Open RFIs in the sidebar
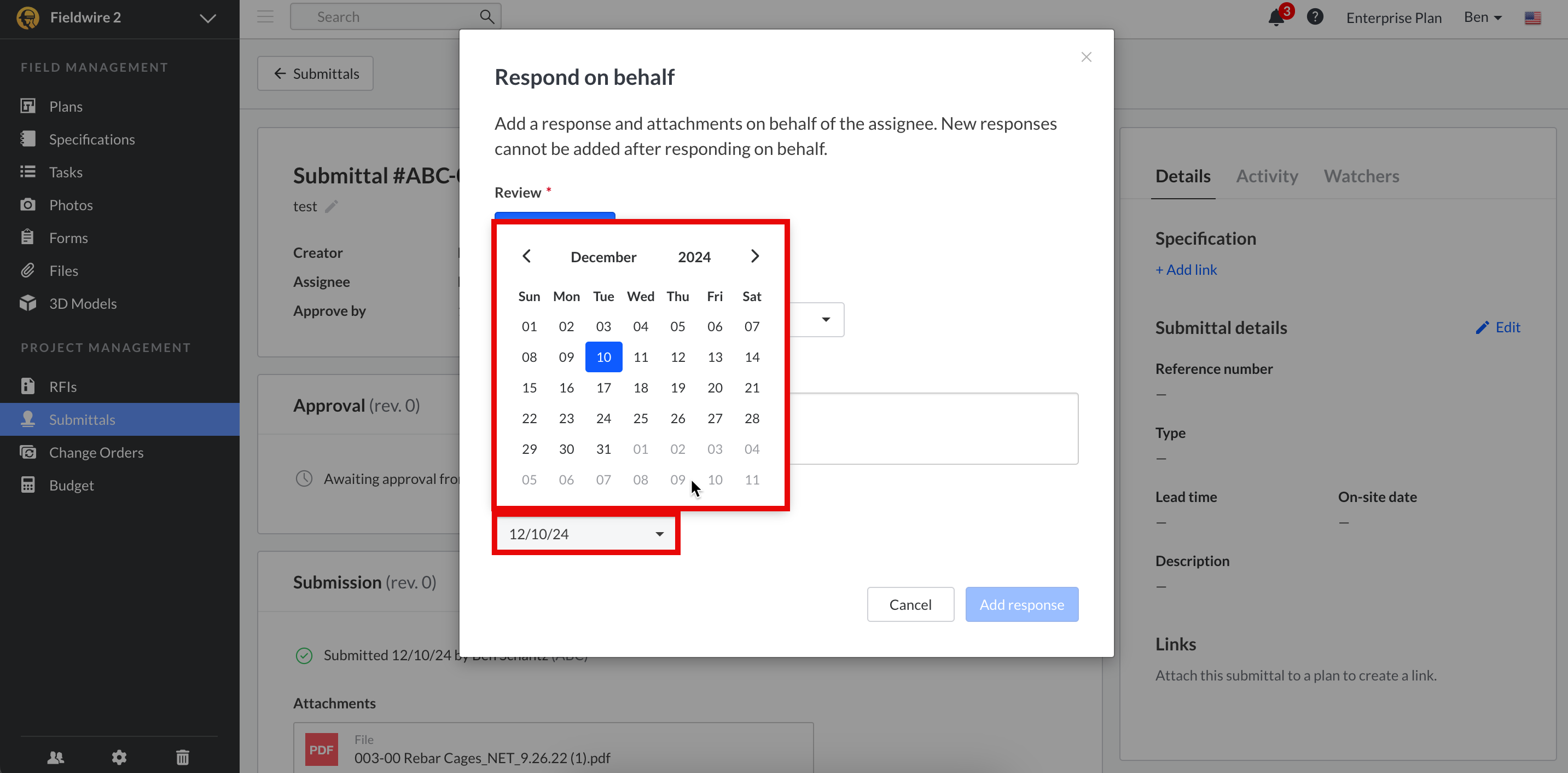The image size is (1568, 773). click(63, 387)
